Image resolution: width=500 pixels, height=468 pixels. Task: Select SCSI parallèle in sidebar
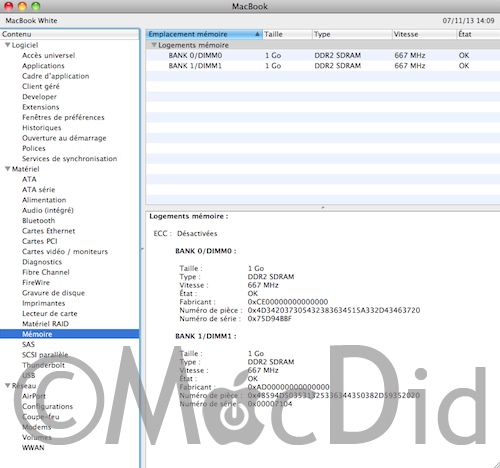(45, 355)
